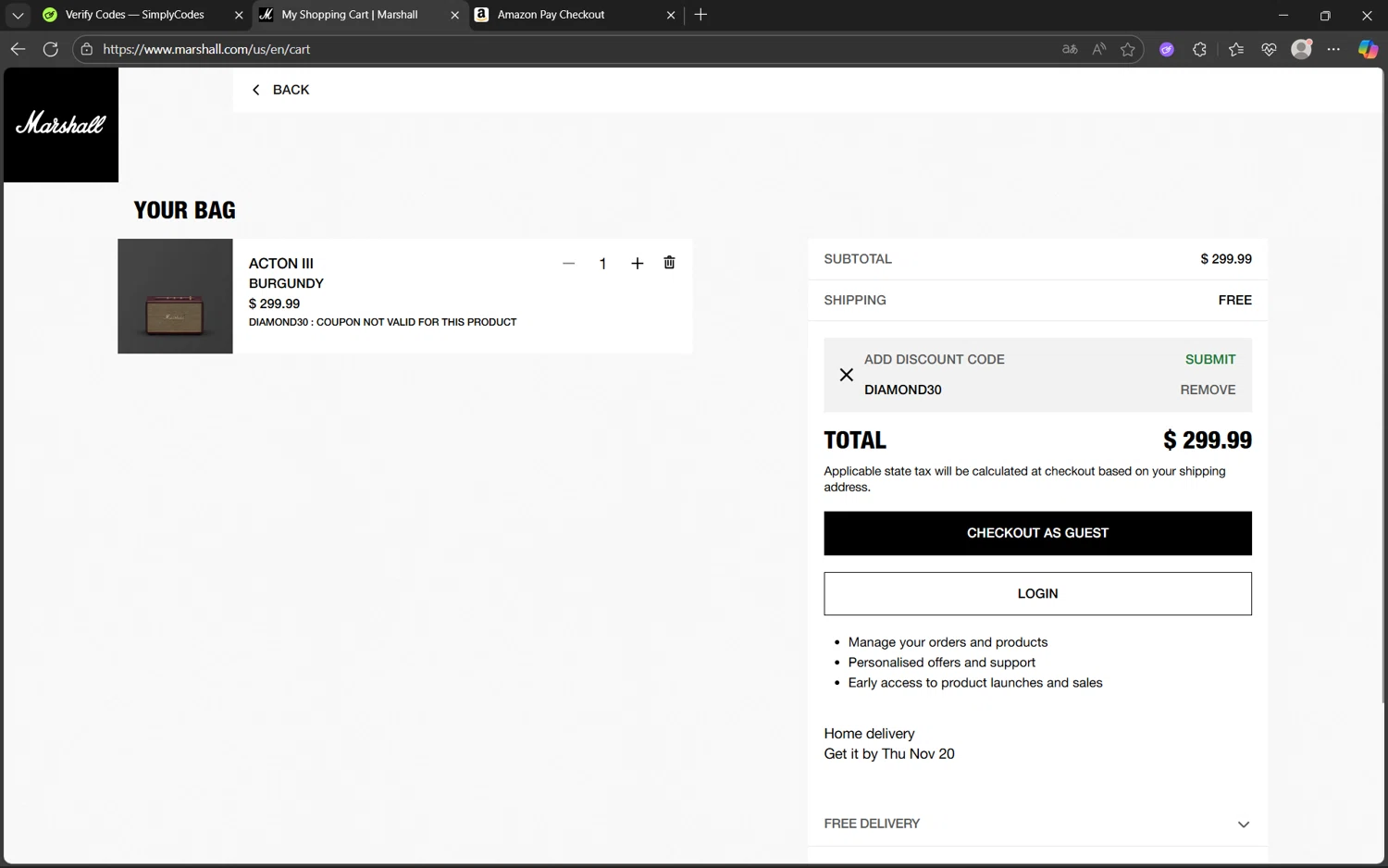1388x868 pixels.
Task: Click the address bar URL
Action: coord(206,49)
